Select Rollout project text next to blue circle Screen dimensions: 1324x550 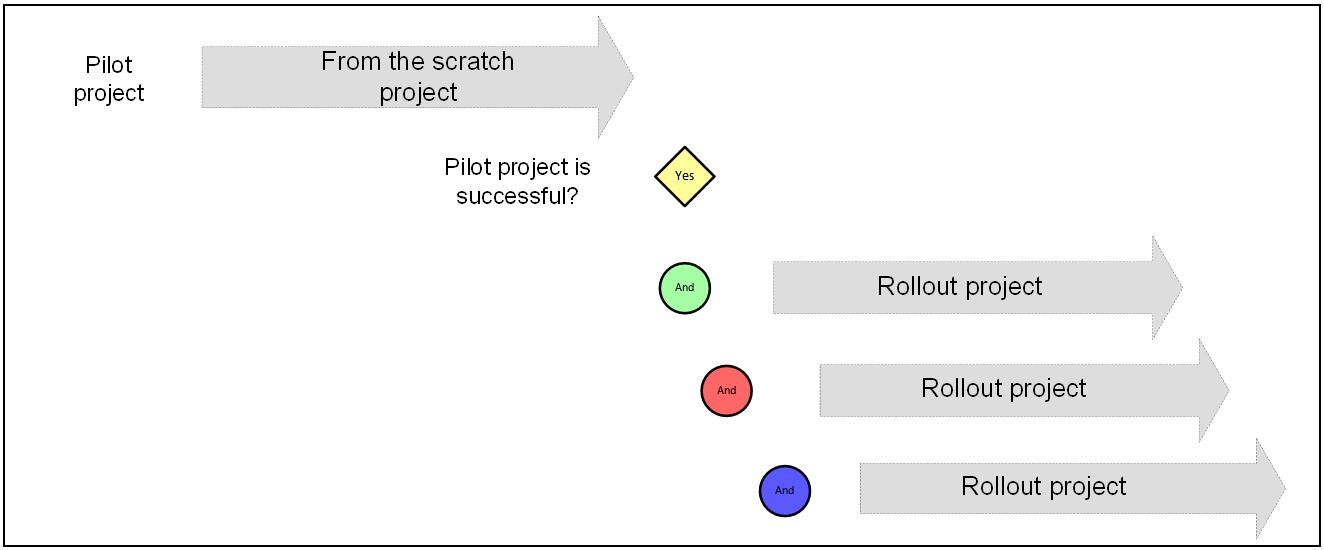1044,487
